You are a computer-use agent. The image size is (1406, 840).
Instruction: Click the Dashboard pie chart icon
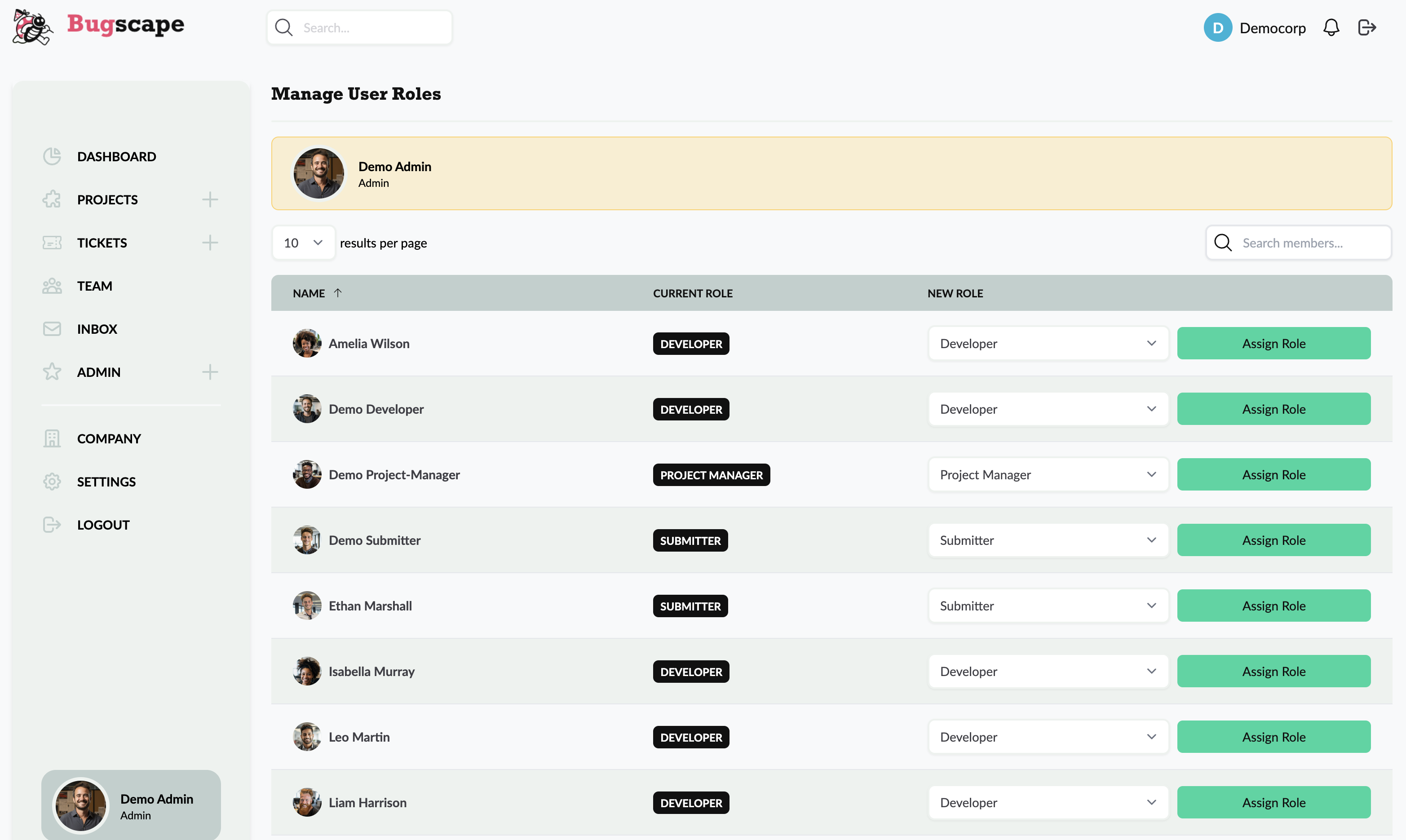(x=52, y=156)
